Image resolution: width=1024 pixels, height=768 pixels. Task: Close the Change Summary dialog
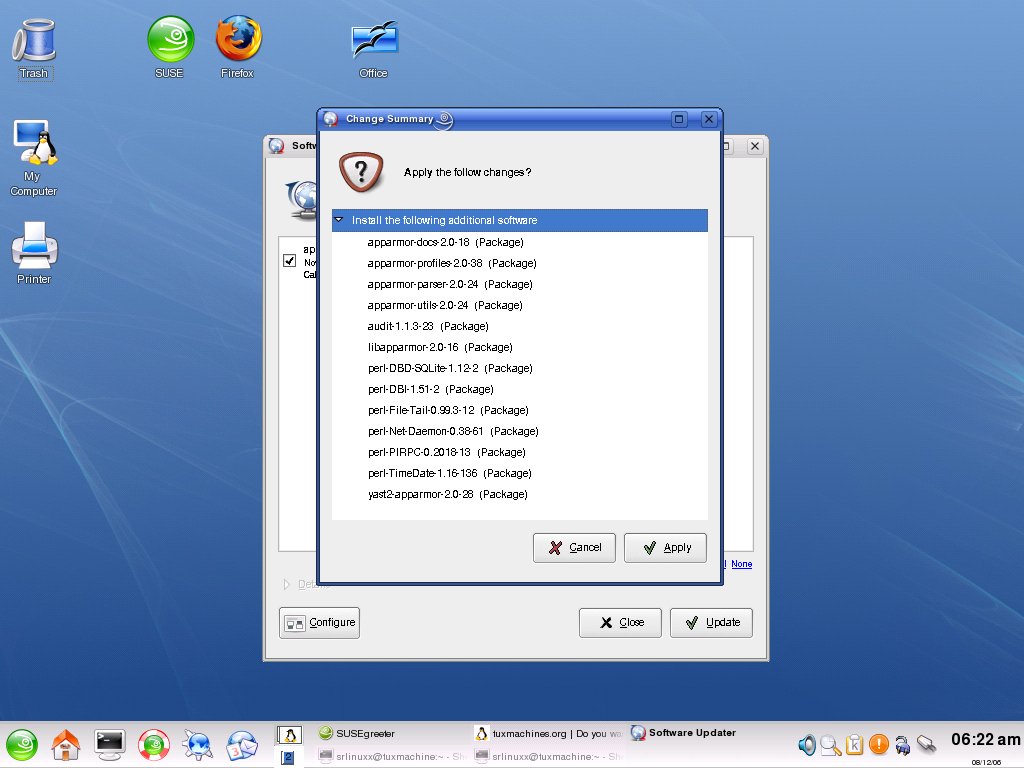click(x=709, y=119)
